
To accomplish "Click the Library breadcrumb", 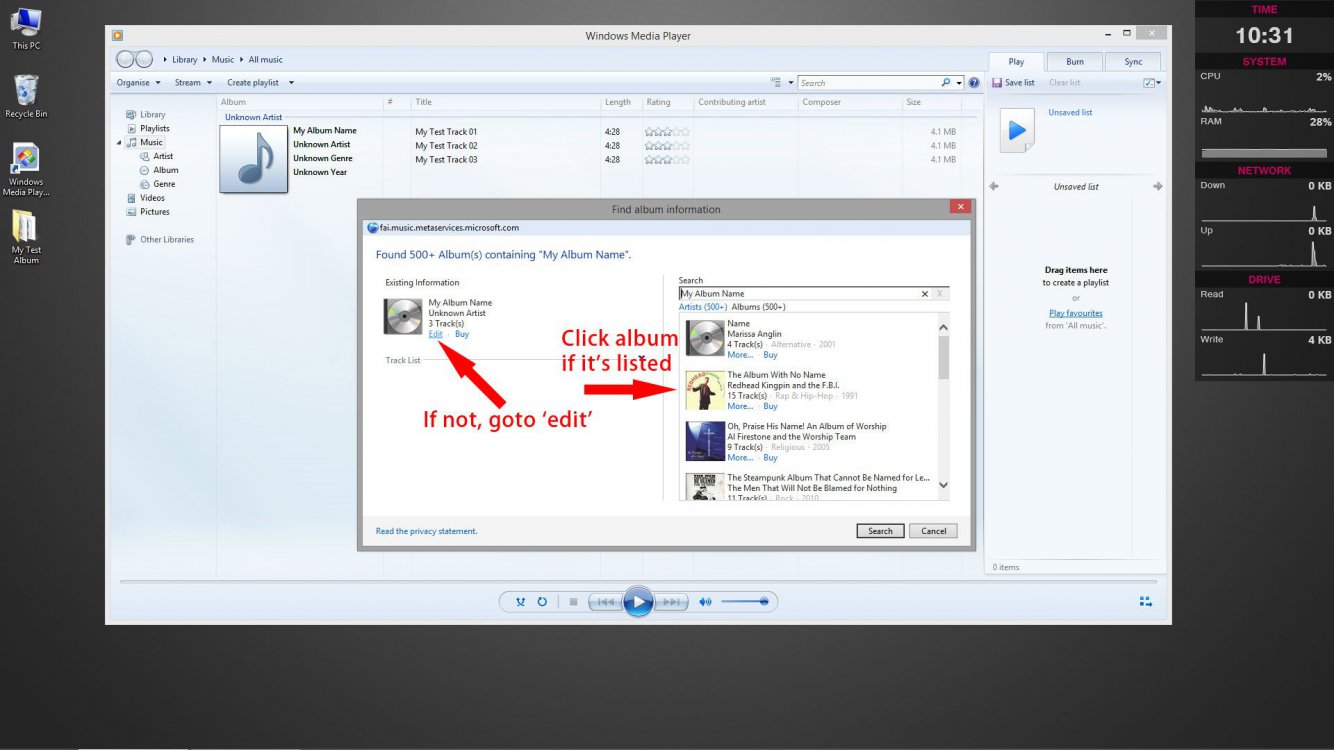I will pos(185,60).
